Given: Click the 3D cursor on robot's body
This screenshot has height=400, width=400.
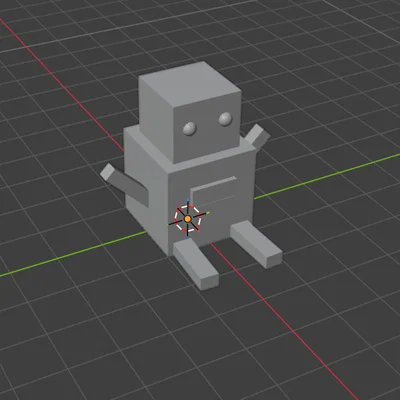Looking at the screenshot, I should (188, 219).
